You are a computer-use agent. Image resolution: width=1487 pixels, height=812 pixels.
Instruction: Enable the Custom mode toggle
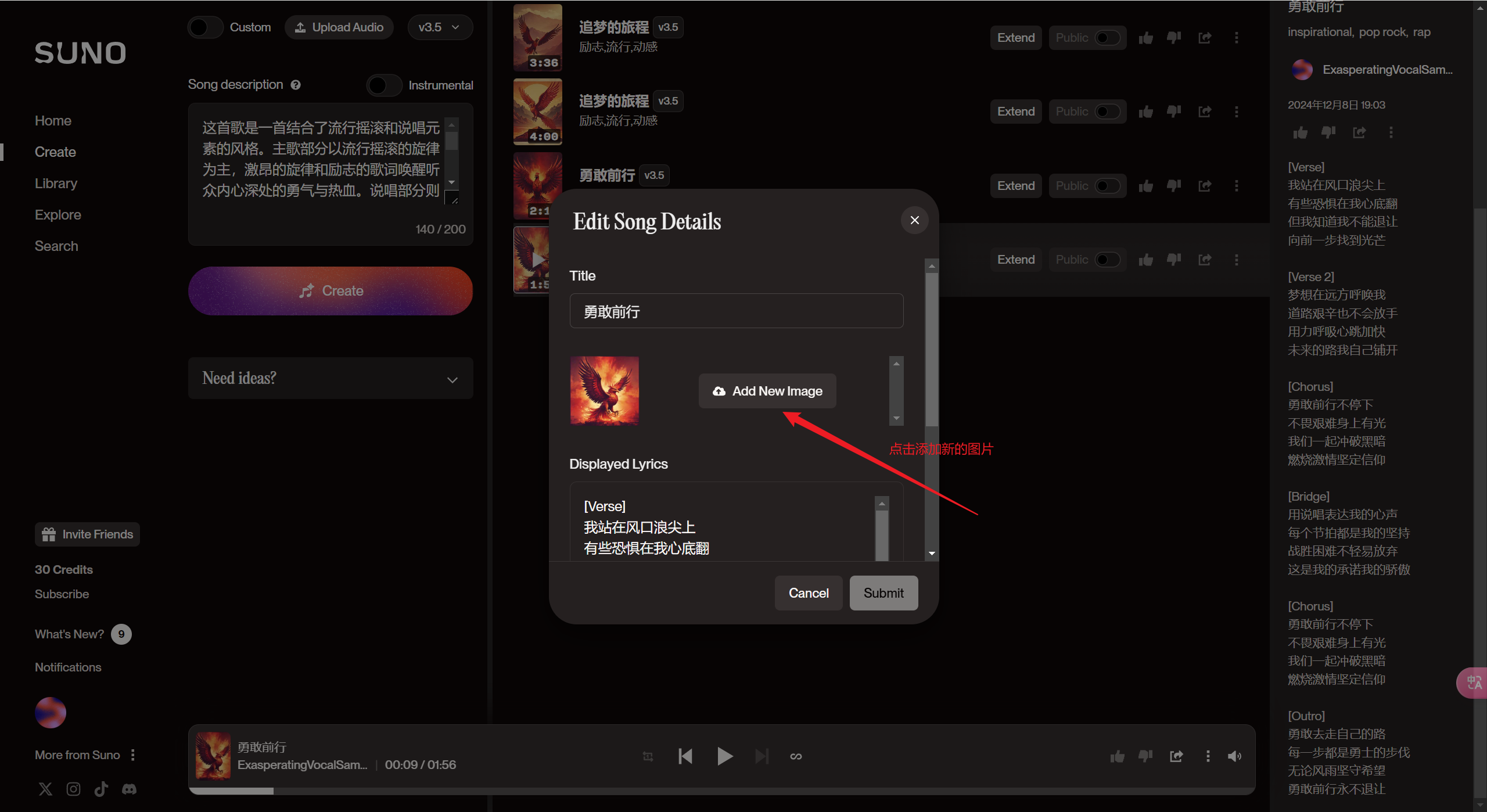(x=205, y=27)
